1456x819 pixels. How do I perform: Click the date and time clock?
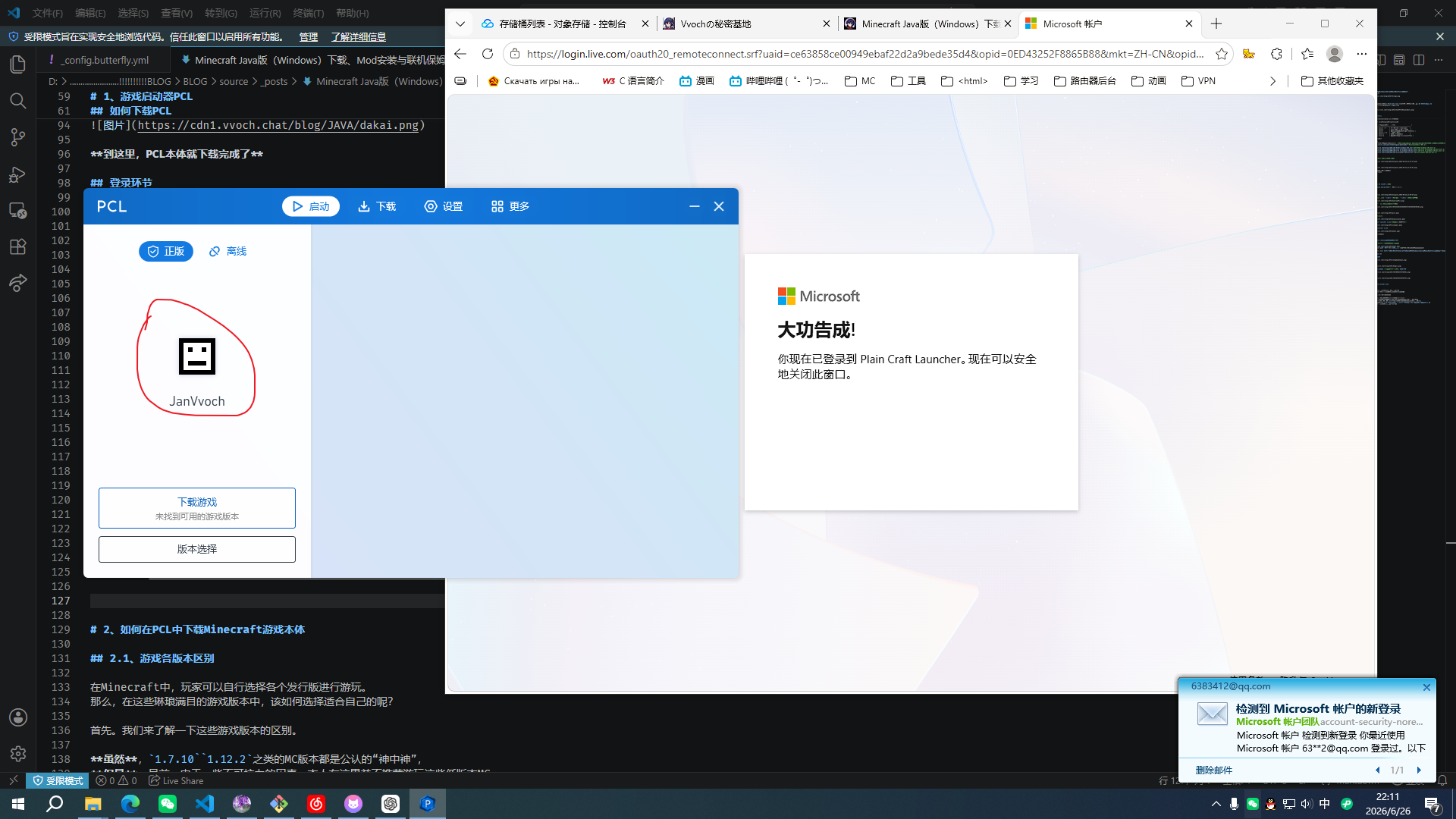(x=1388, y=804)
